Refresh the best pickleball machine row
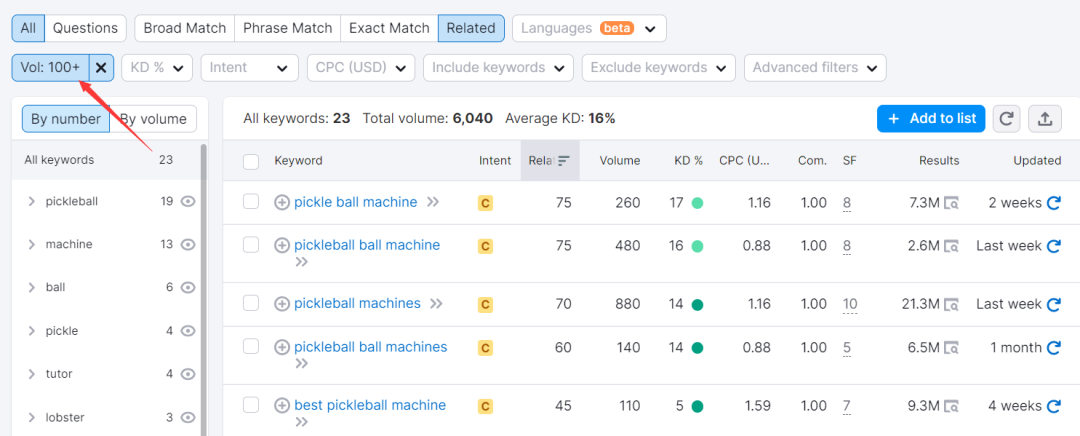The image size is (1080, 436). pos(1053,406)
